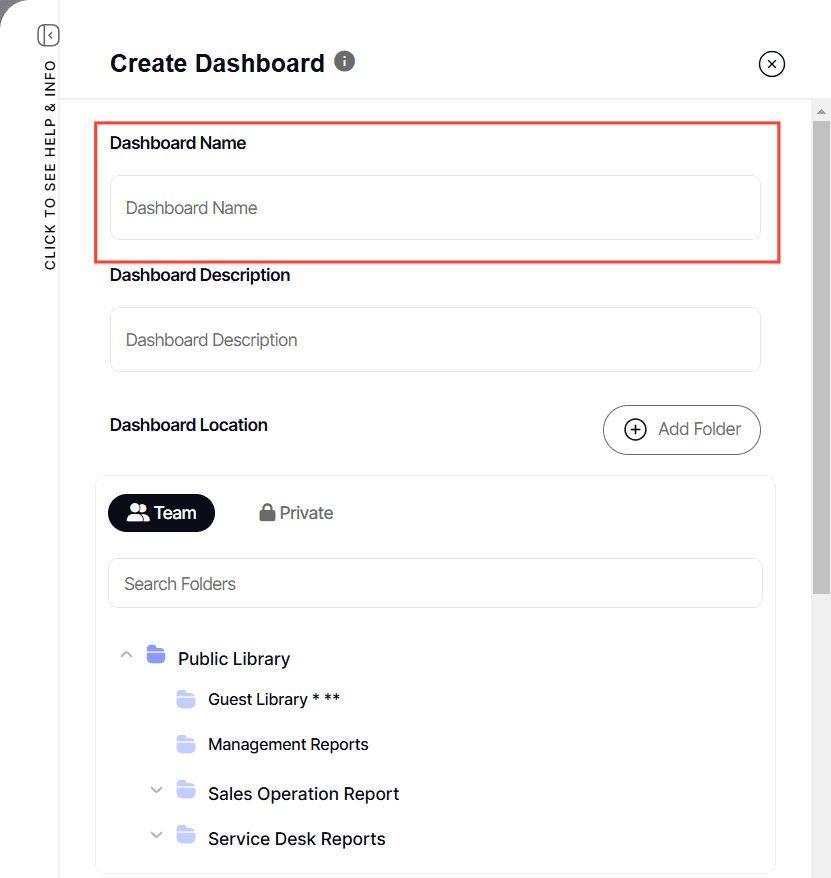The height and width of the screenshot is (878, 831).
Task: Expand the Sales Operation Report folder
Action: click(156, 790)
